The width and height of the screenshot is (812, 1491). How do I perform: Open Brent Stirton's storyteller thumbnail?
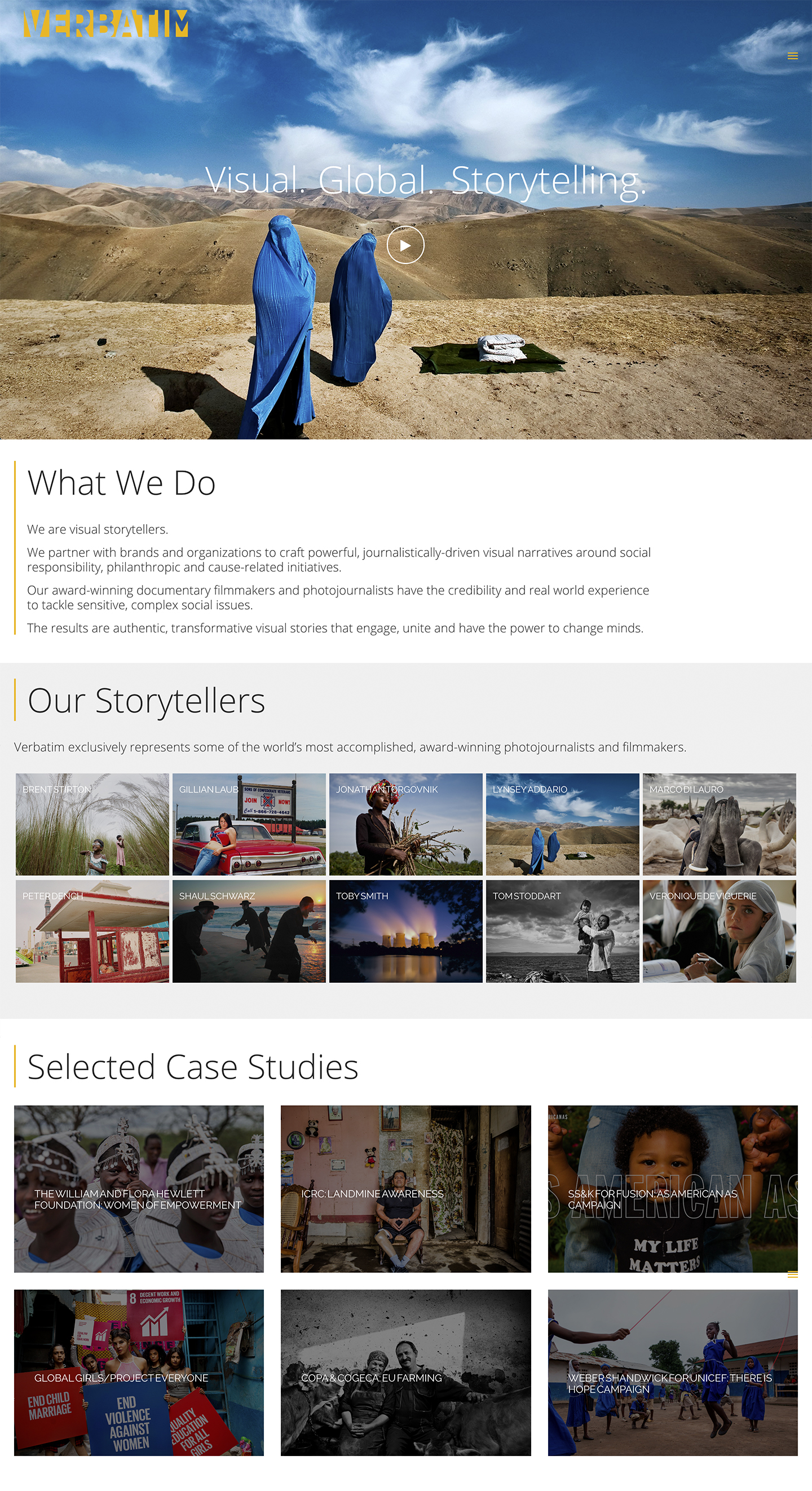[92, 824]
